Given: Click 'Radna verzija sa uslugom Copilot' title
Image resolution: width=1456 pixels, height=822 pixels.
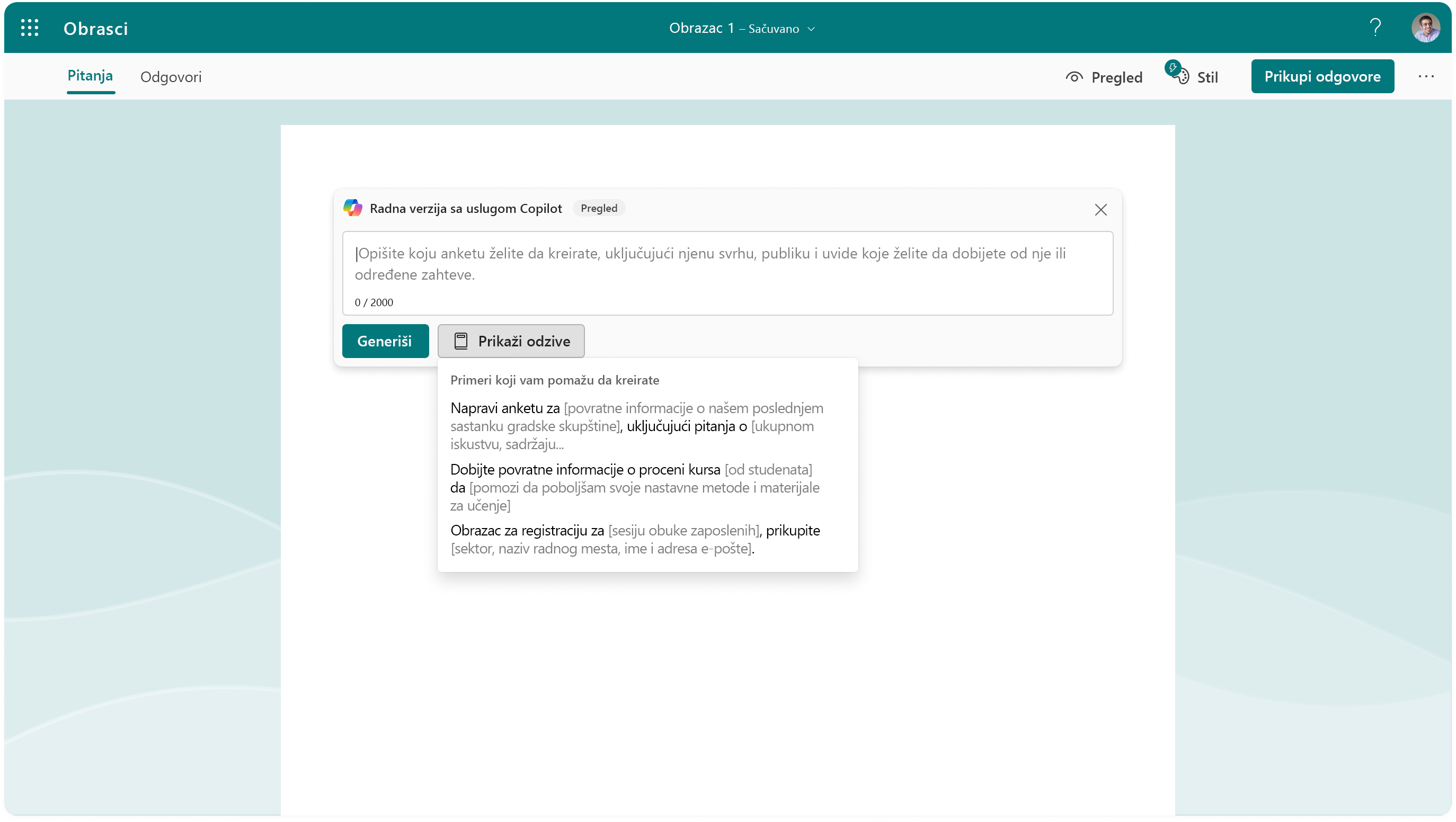Looking at the screenshot, I should 466,209.
